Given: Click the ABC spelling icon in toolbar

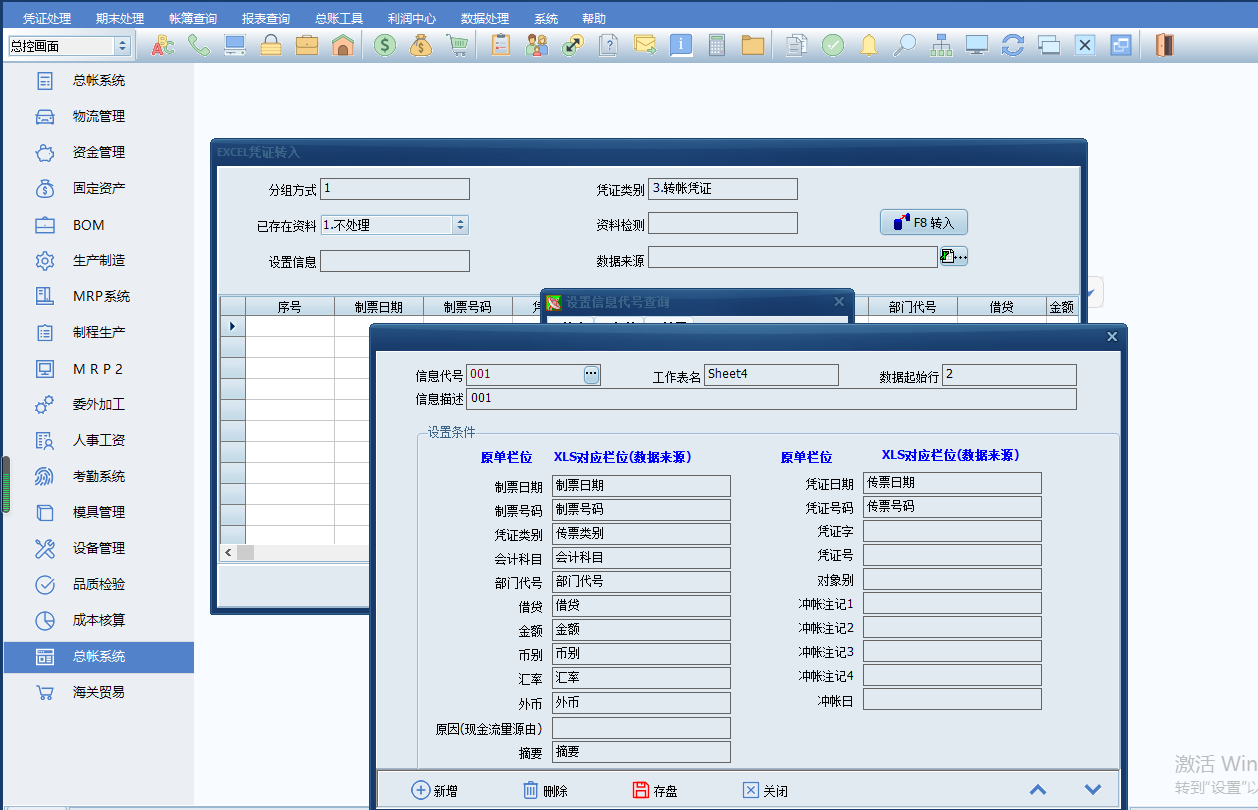Looking at the screenshot, I should click(163, 45).
